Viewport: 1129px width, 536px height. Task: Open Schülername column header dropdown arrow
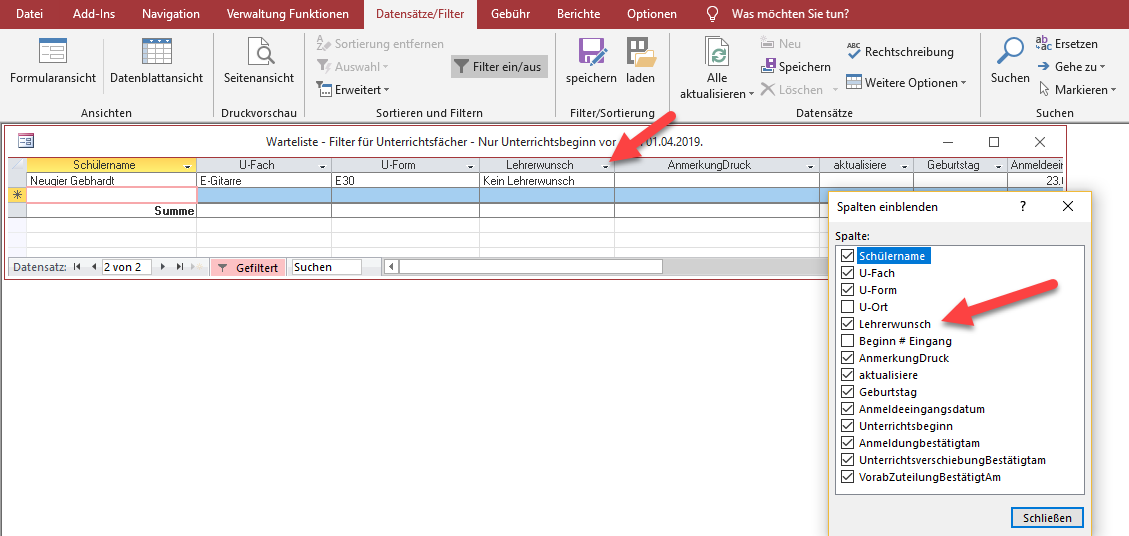188,166
